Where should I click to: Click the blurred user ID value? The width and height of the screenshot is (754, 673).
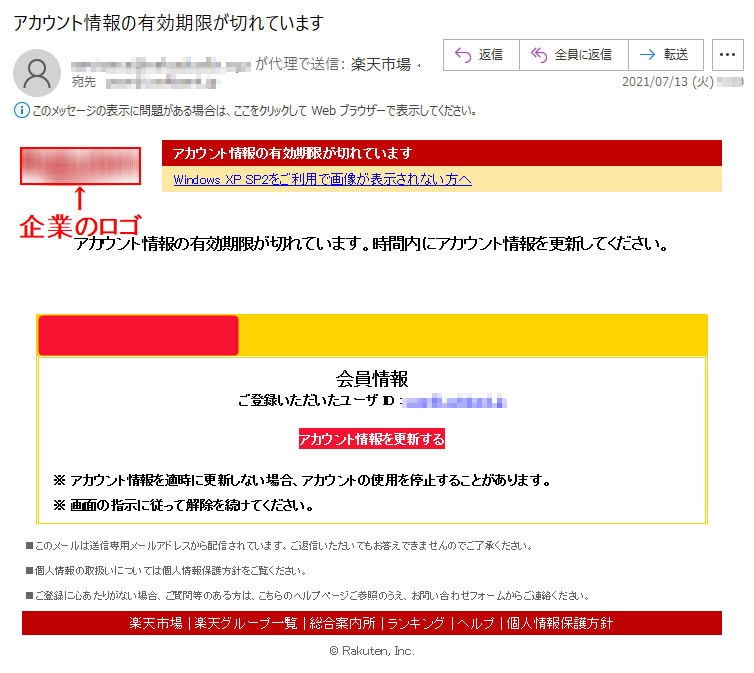454,400
